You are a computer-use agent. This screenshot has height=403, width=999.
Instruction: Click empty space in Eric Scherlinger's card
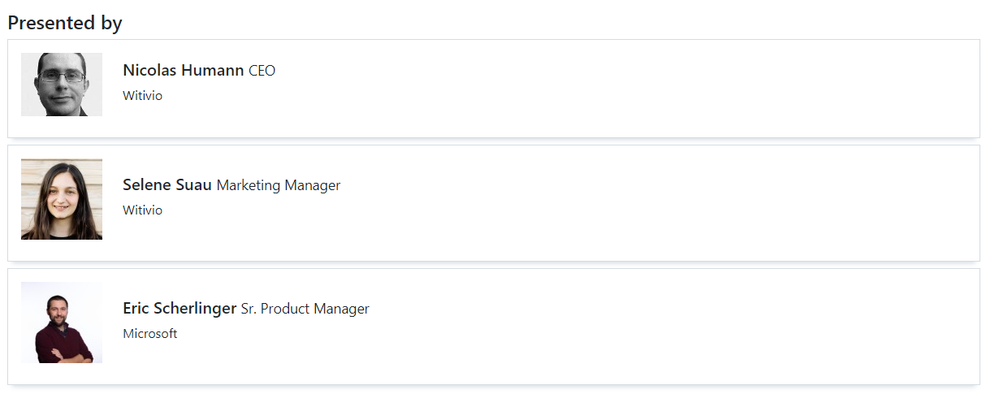(x=650, y=325)
